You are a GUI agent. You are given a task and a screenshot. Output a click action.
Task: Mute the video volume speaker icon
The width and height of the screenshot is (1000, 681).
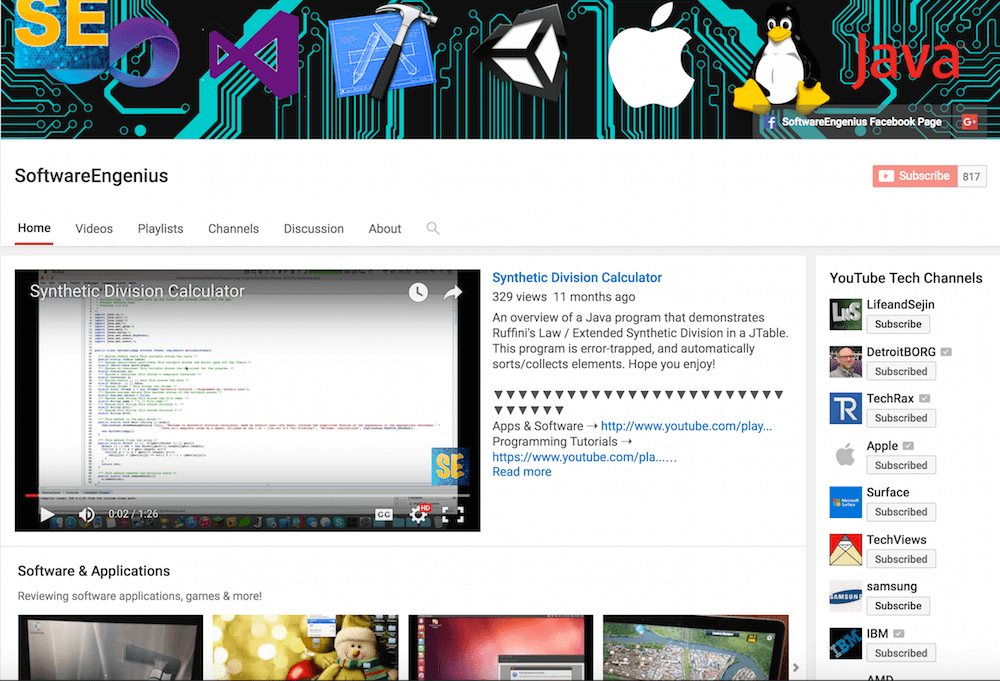pyautogui.click(x=87, y=514)
